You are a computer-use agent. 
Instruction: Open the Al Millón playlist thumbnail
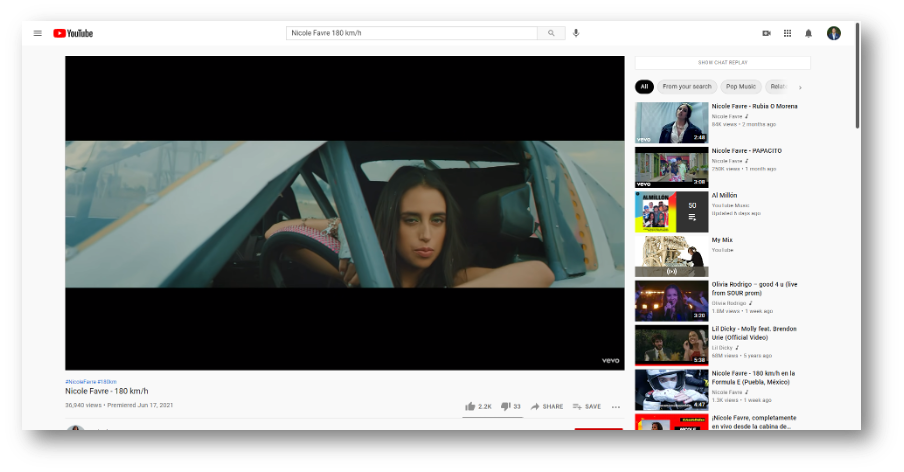tap(672, 212)
